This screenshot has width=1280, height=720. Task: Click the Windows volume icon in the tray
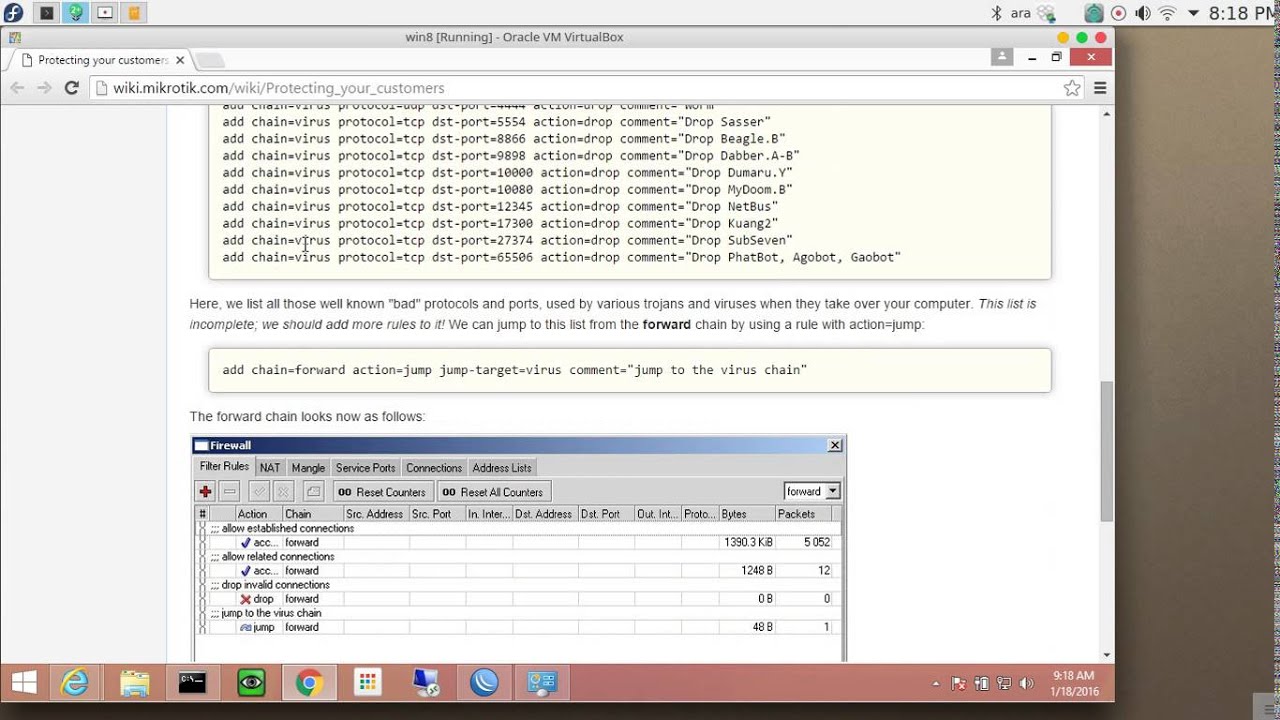(1026, 684)
